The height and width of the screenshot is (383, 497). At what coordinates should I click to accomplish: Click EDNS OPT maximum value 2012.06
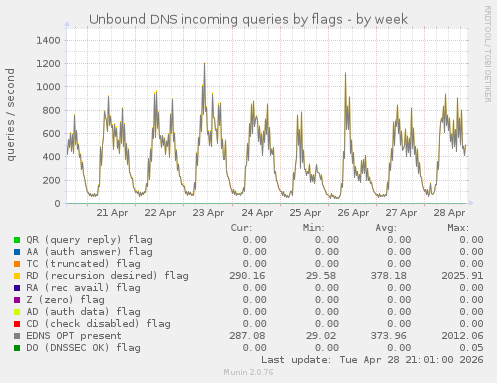point(462,336)
